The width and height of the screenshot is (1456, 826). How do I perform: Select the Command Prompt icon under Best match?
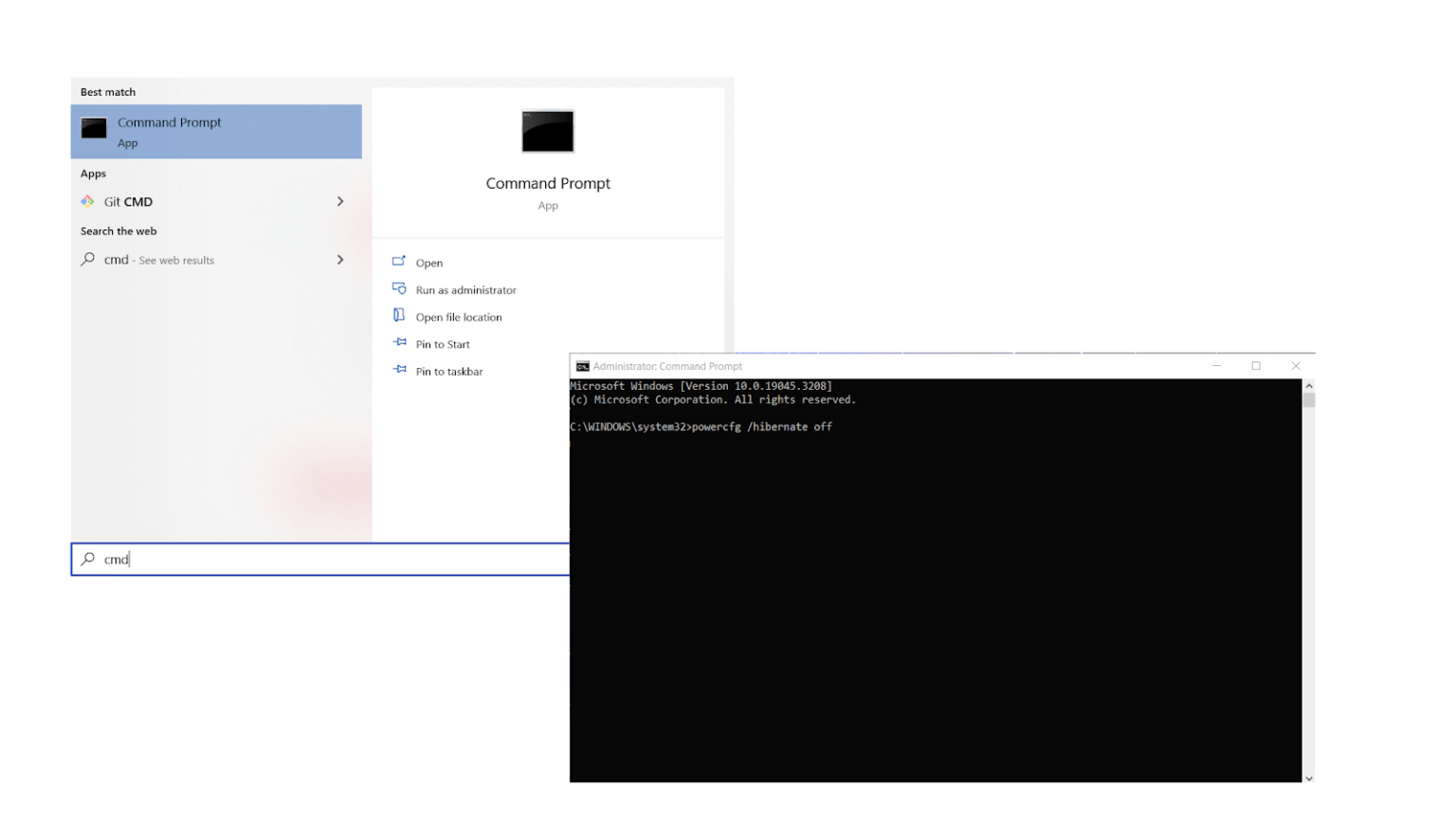coord(94,129)
